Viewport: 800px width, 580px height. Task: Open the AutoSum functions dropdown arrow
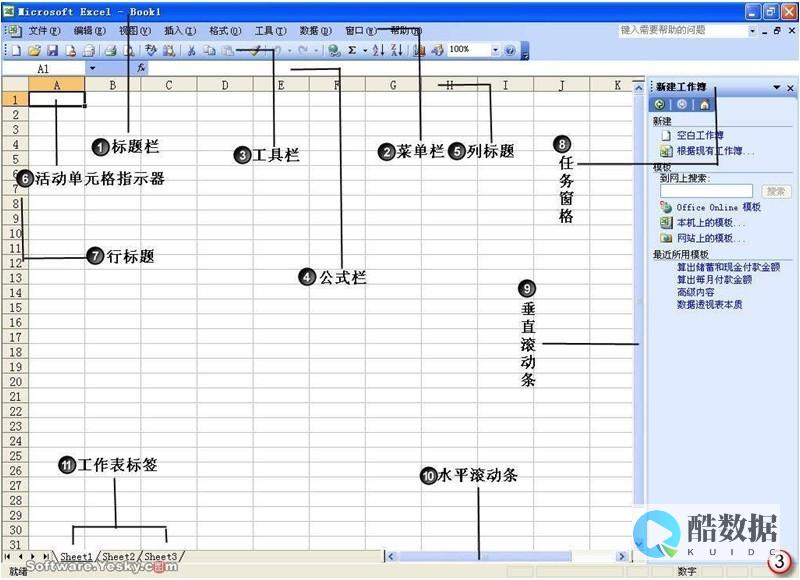(x=365, y=50)
